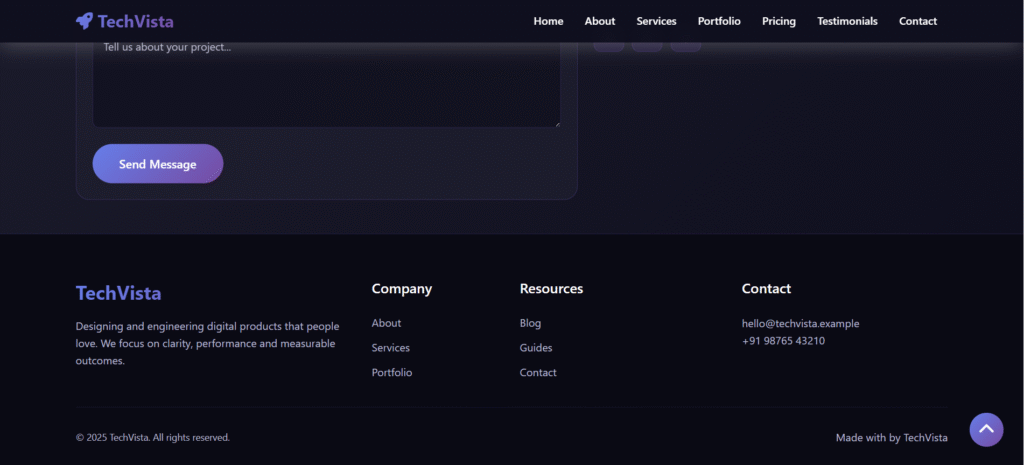Screen dimensions: 1024x465
Task: Open the Blog link under Resources
Action: coord(530,323)
